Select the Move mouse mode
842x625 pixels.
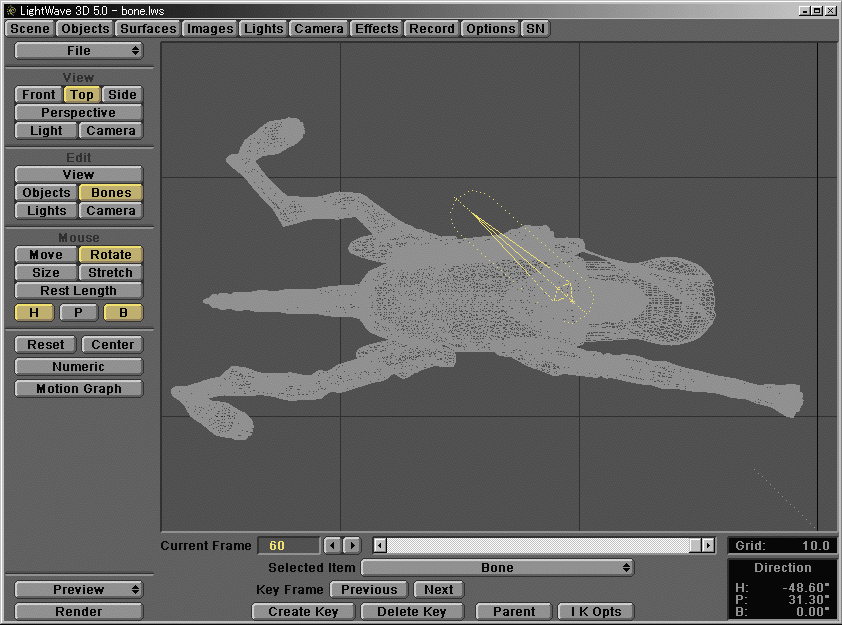45,254
